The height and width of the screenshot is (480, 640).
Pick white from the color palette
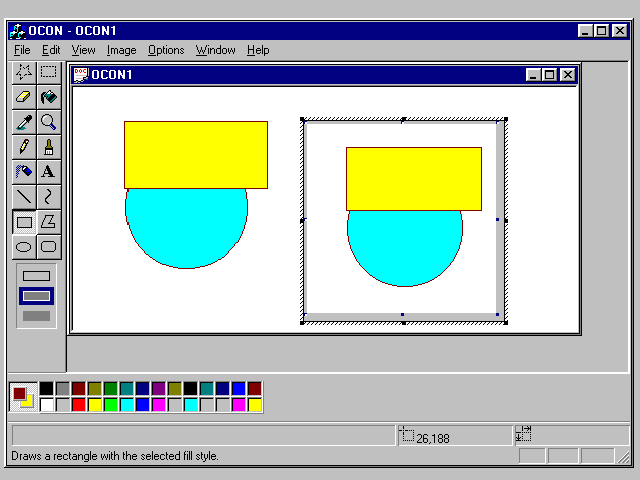point(47,405)
